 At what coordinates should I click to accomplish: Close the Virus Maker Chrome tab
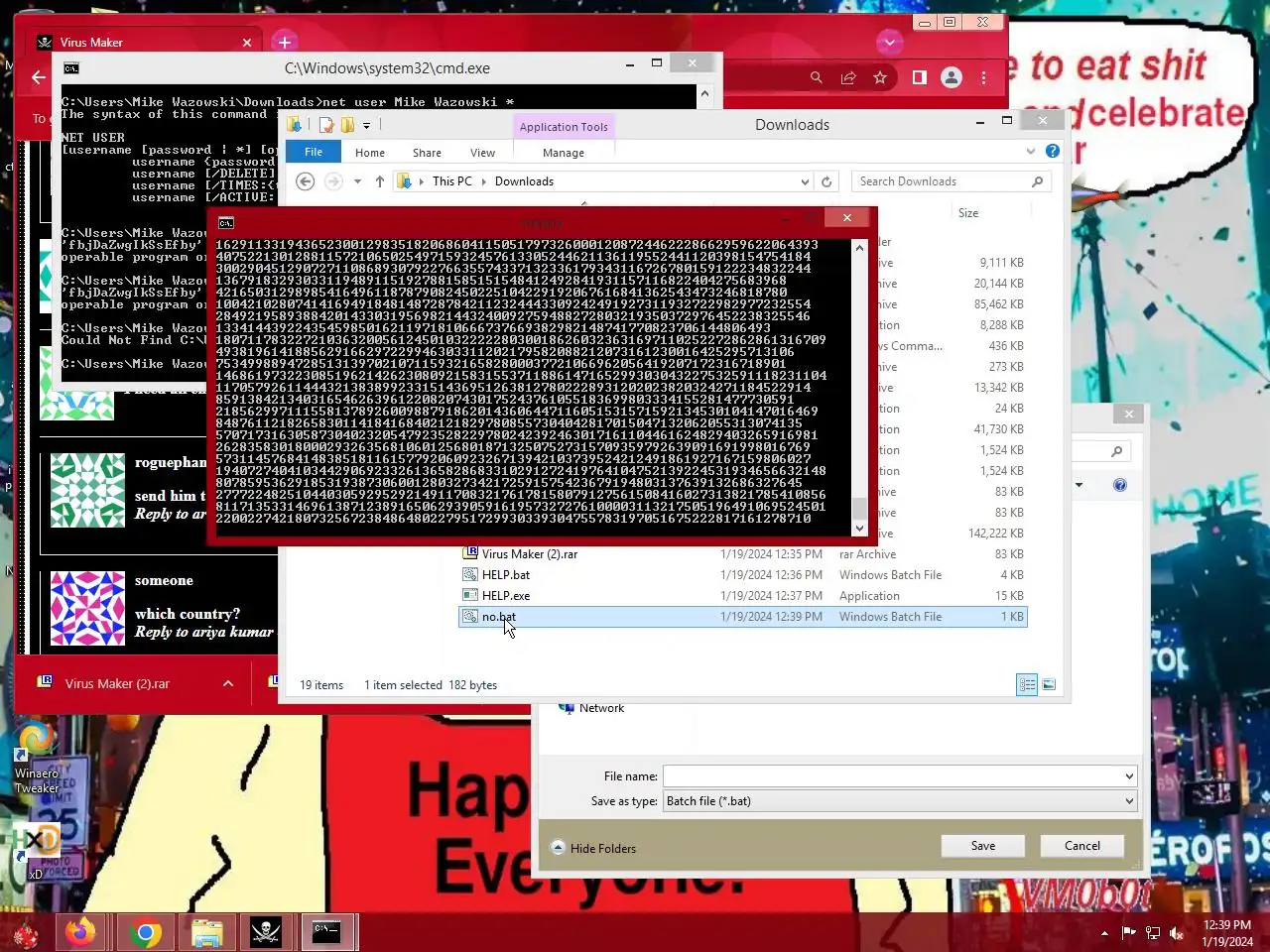247,42
